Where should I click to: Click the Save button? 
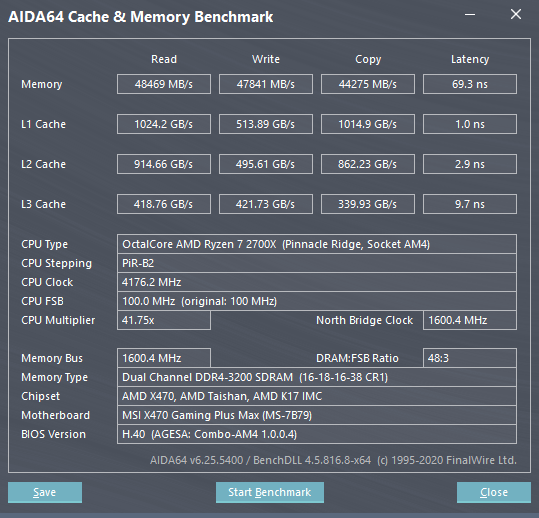(x=45, y=492)
